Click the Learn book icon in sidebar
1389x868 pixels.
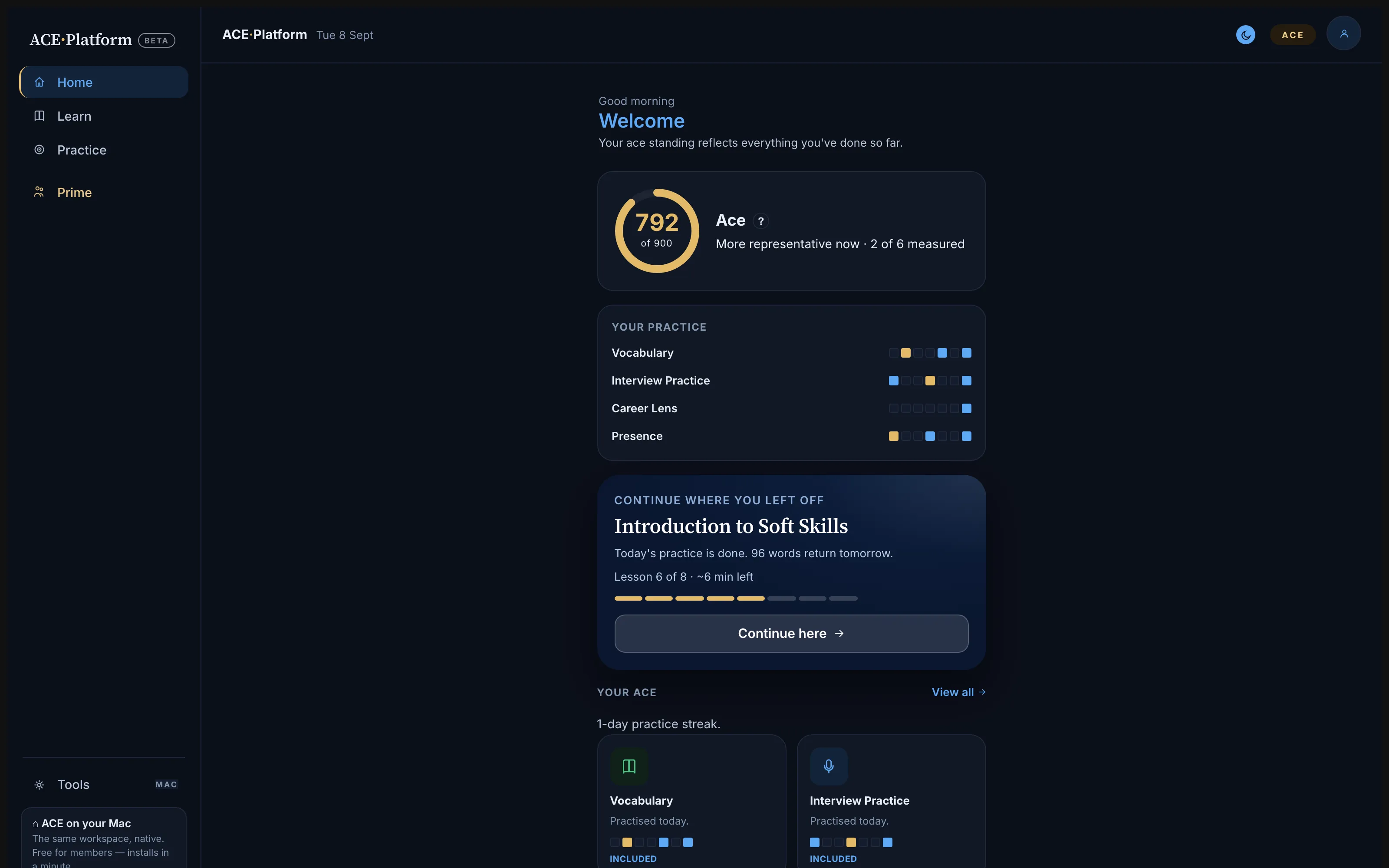click(39, 116)
